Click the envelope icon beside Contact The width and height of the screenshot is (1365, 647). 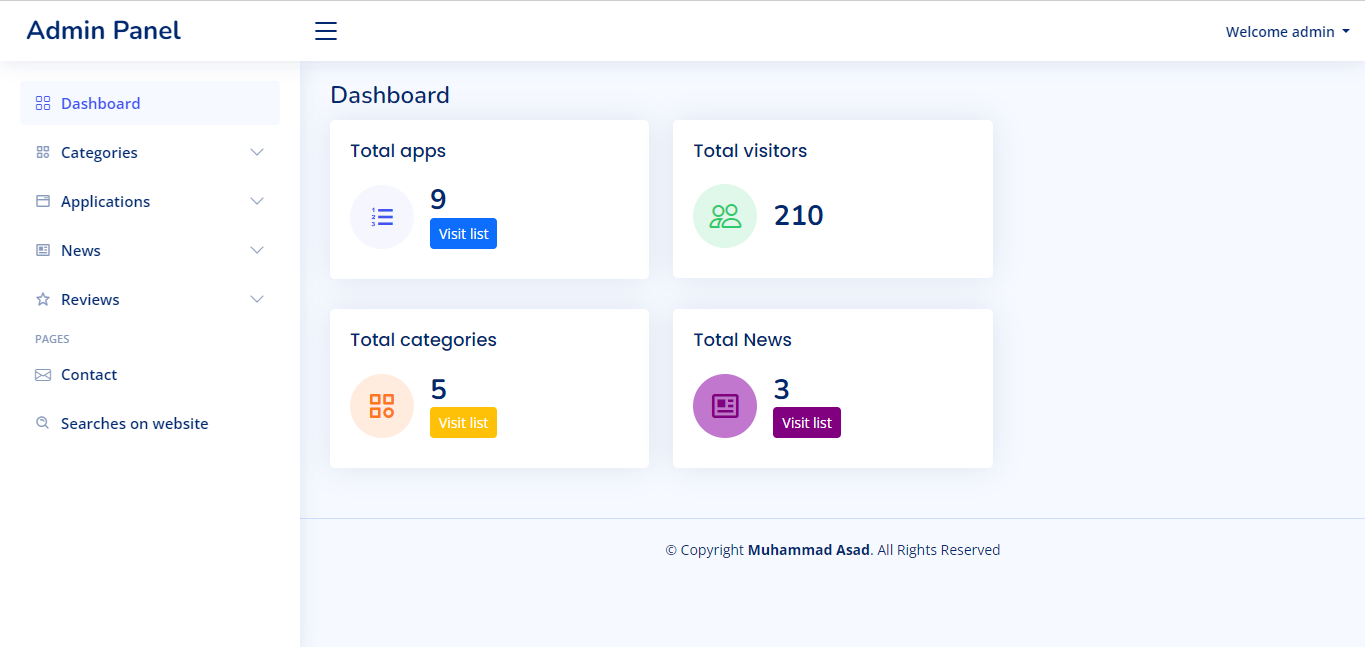(43, 375)
